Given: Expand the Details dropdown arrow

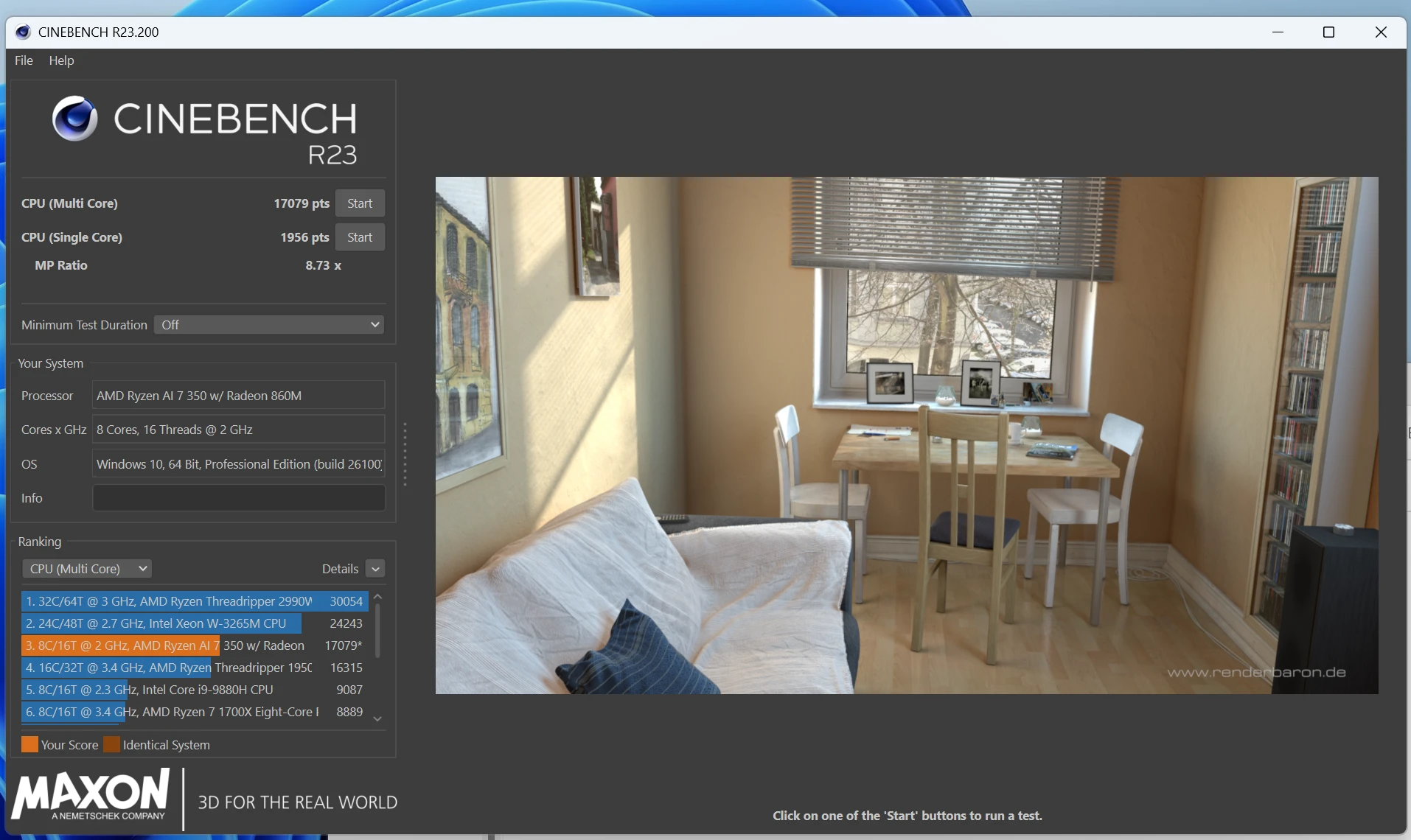Looking at the screenshot, I should 375,569.
